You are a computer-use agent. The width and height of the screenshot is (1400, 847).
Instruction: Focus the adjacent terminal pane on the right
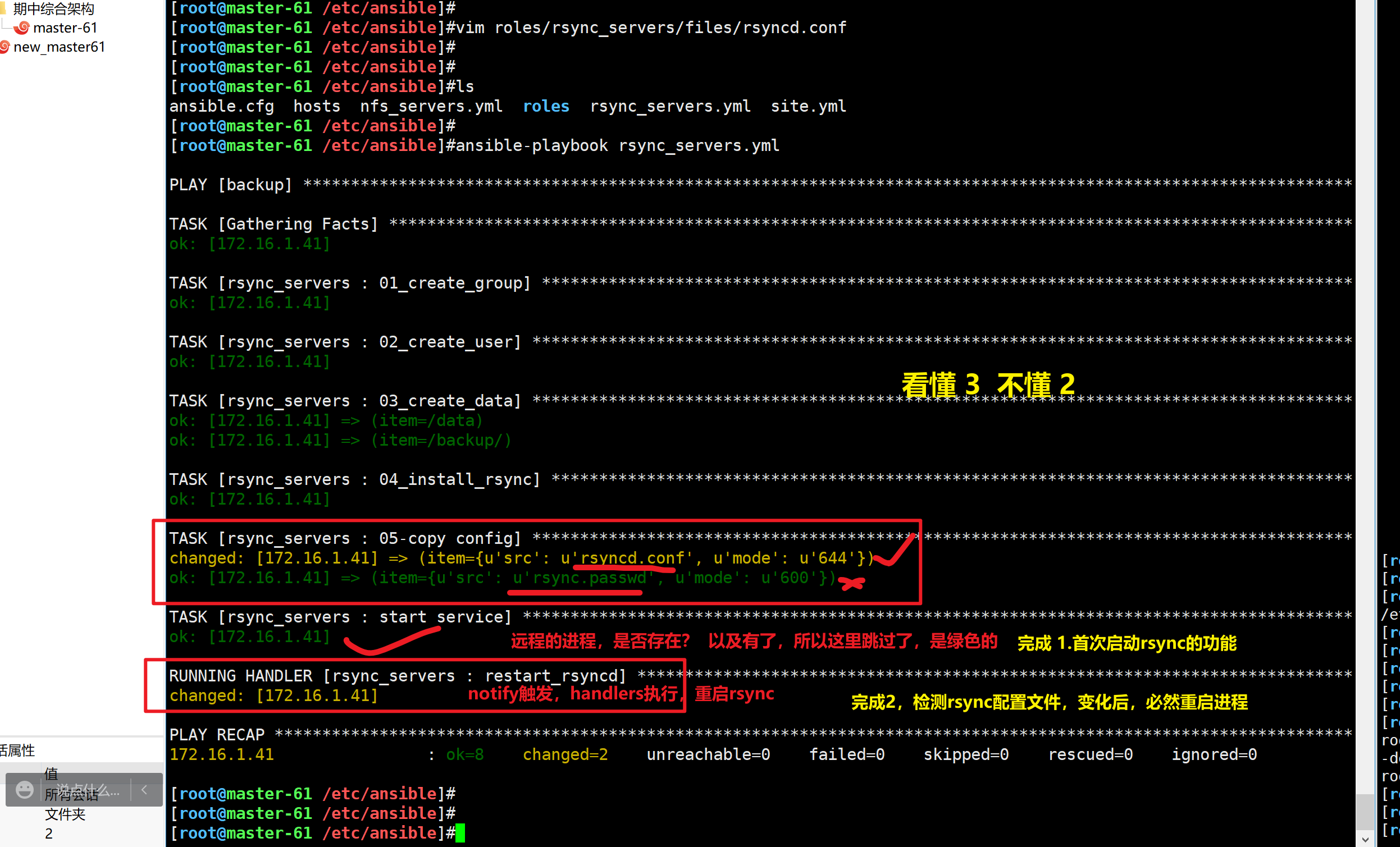(x=1390, y=681)
